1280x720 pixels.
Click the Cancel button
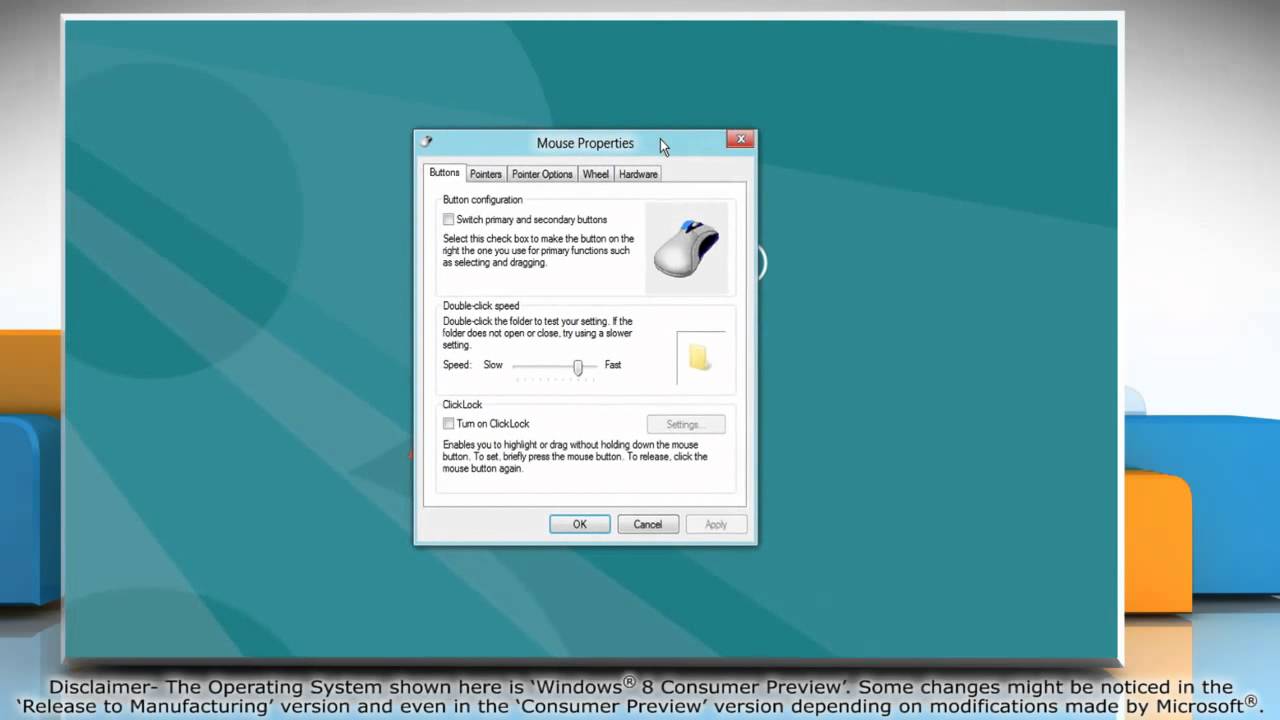point(647,524)
